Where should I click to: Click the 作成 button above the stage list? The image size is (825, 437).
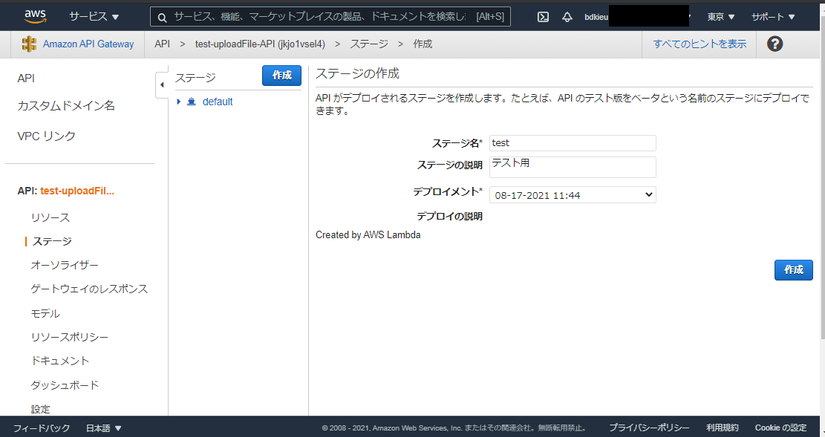coord(281,75)
